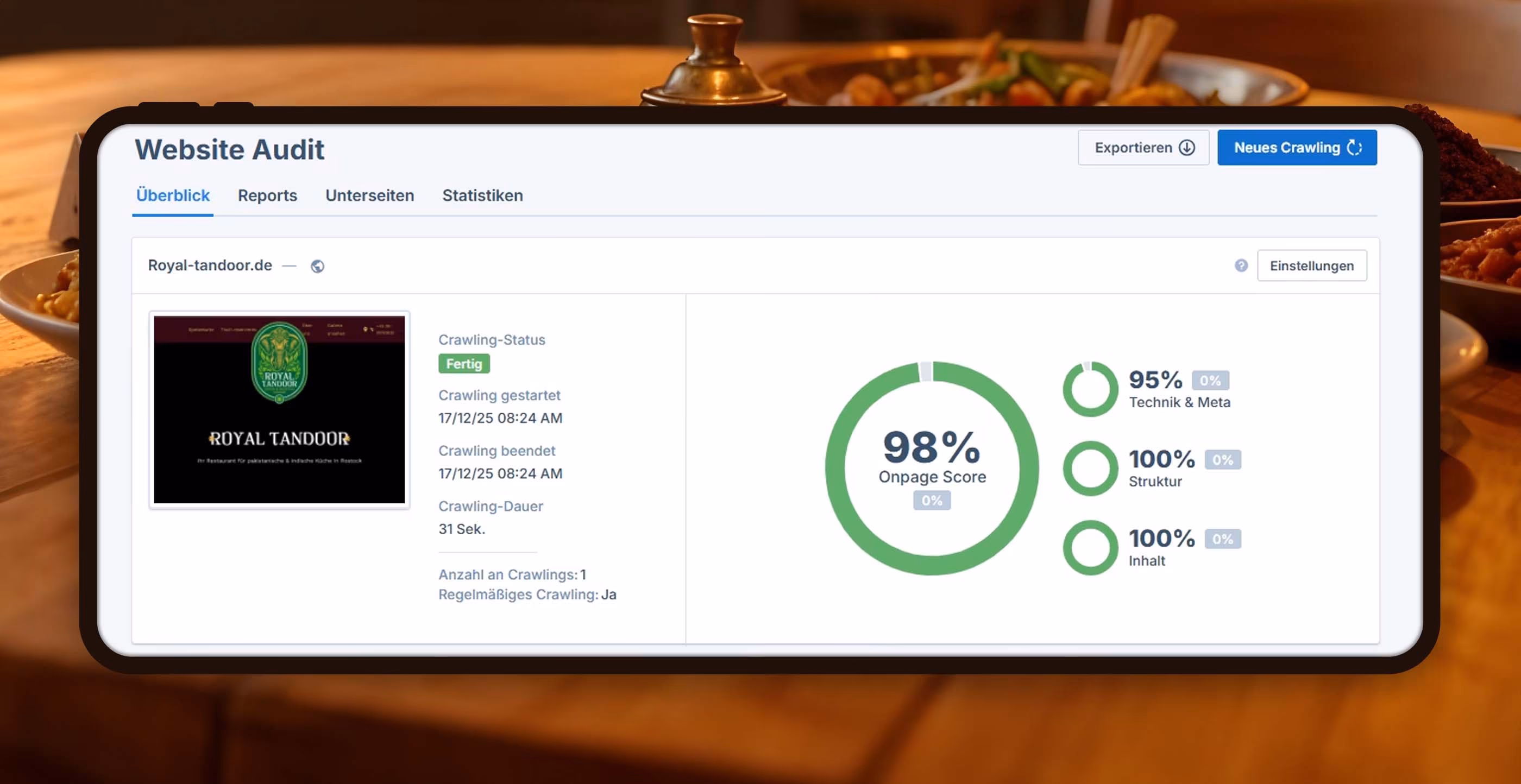
Task: View the Statistiken tab
Action: point(482,195)
